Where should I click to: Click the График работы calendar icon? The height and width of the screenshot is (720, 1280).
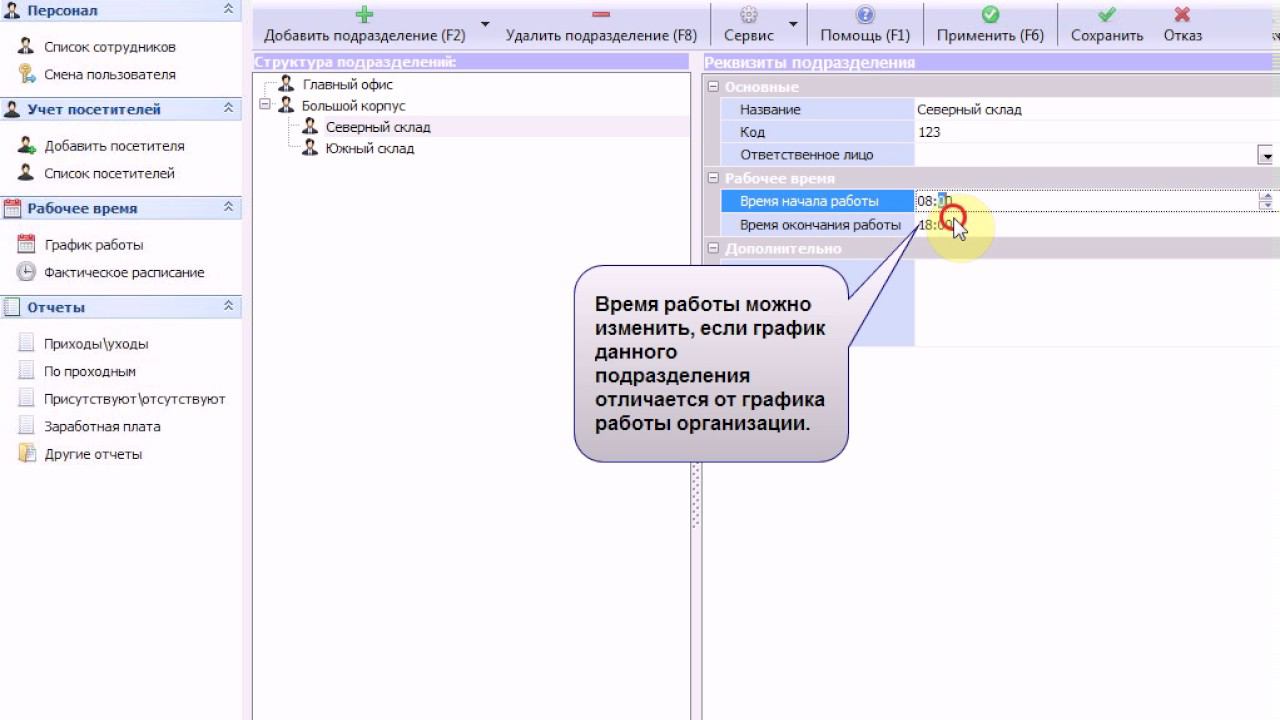pos(26,244)
